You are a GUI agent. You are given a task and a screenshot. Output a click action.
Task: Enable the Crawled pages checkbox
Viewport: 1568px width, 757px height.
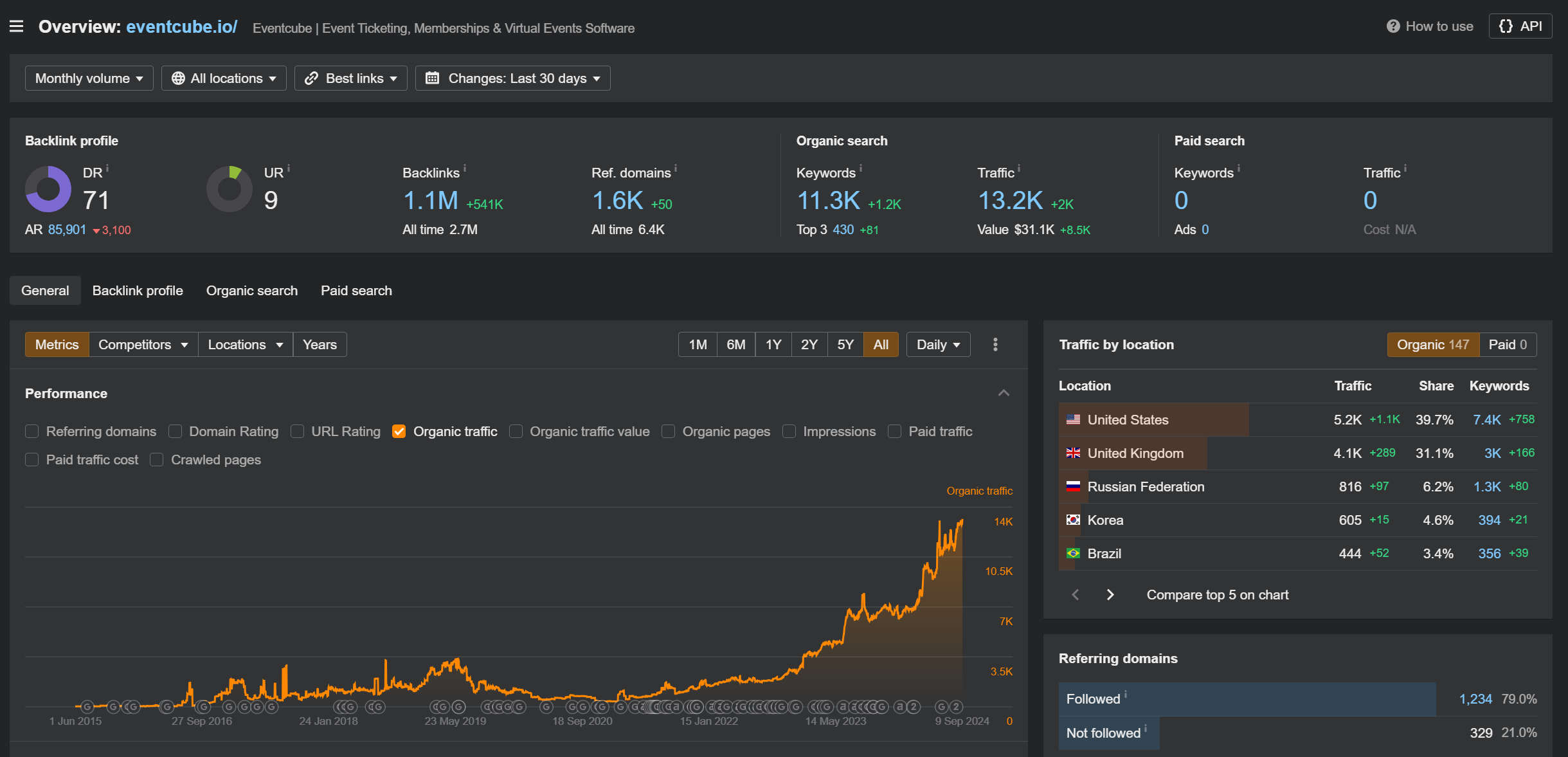coord(156,459)
